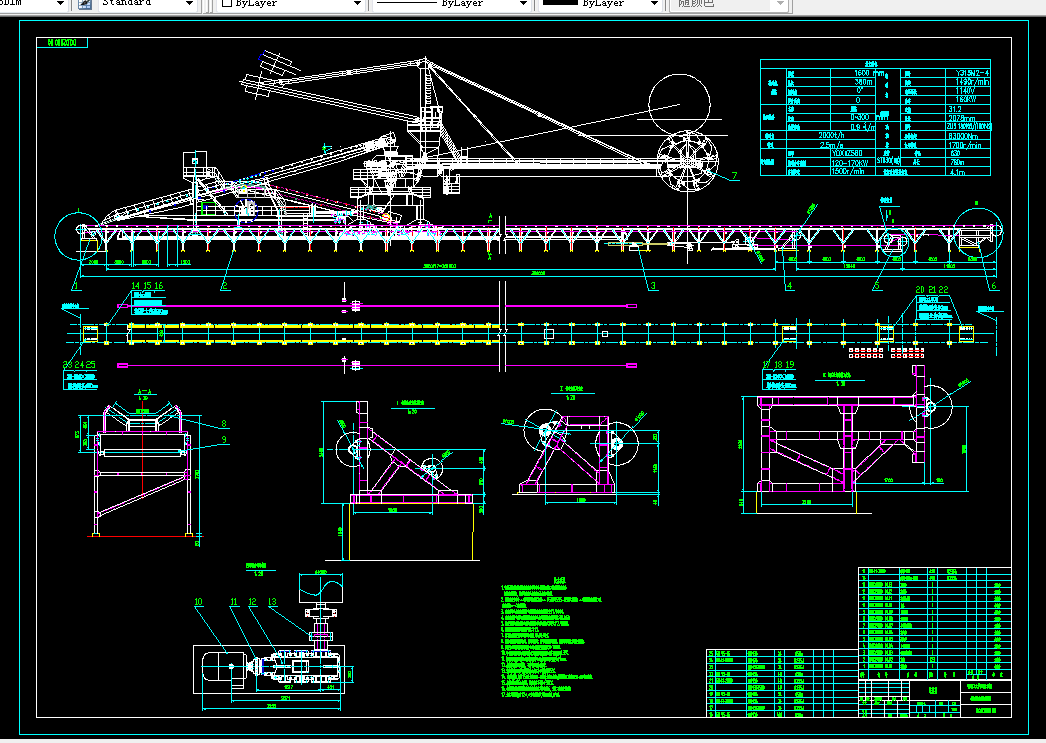This screenshot has height=743, width=1046.
Task: Select callout number 24 on the plan view
Action: coord(79,365)
